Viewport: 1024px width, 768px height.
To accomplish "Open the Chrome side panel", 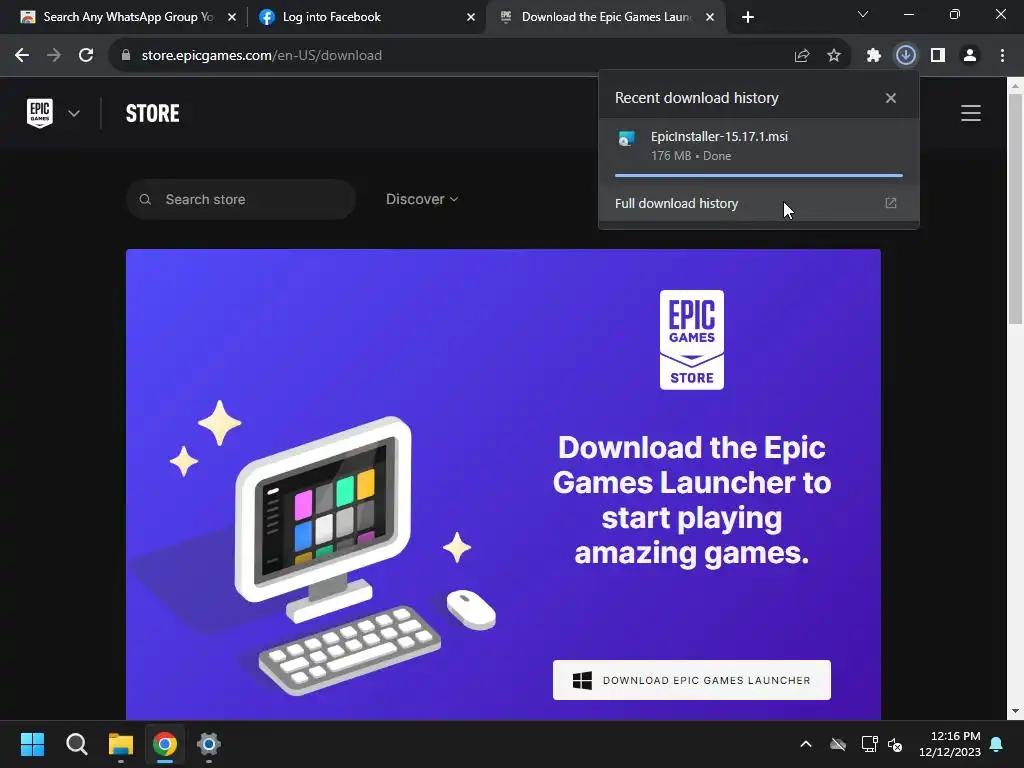I will coord(938,56).
